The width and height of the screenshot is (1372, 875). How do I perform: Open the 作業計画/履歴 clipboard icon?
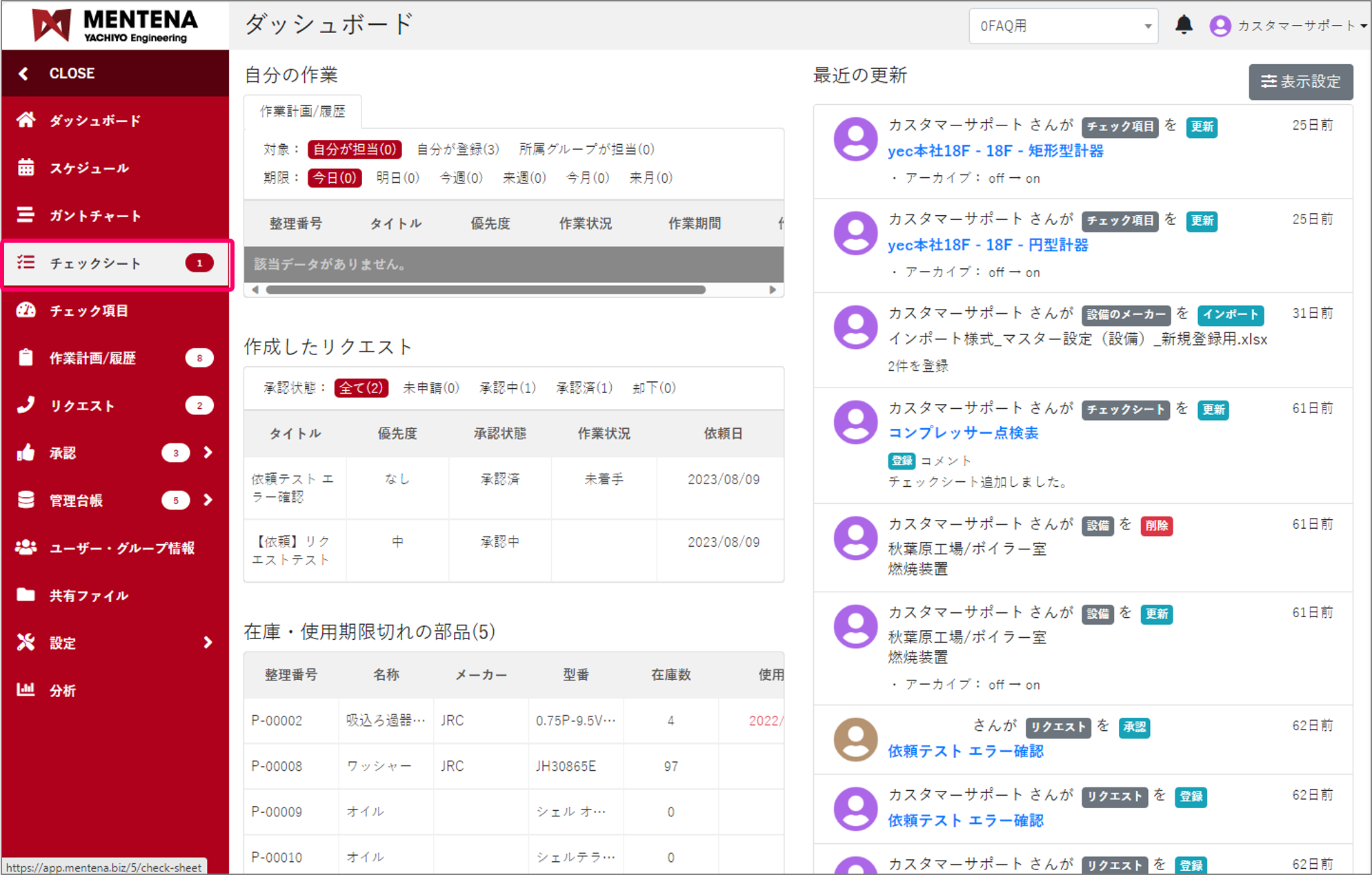[26, 358]
